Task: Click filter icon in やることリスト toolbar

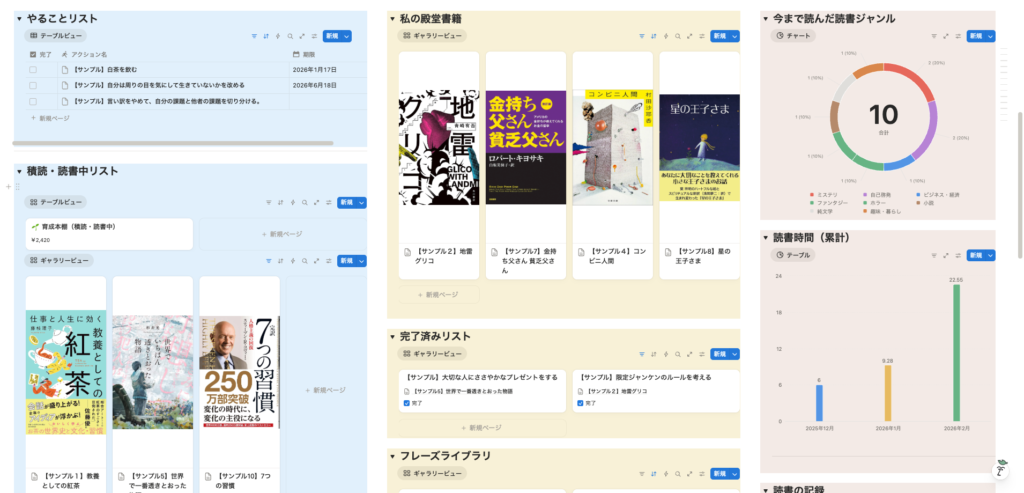Action: pyautogui.click(x=254, y=36)
